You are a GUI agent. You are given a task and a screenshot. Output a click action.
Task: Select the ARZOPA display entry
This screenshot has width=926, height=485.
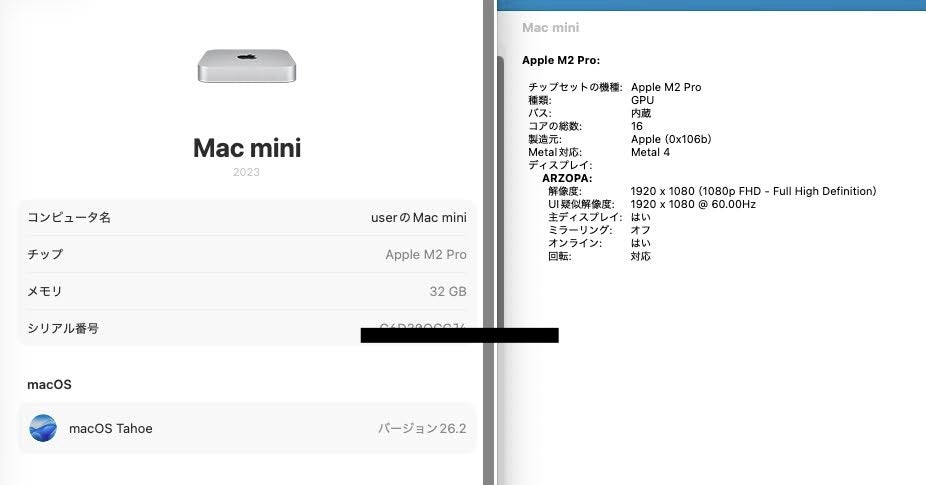tap(567, 178)
